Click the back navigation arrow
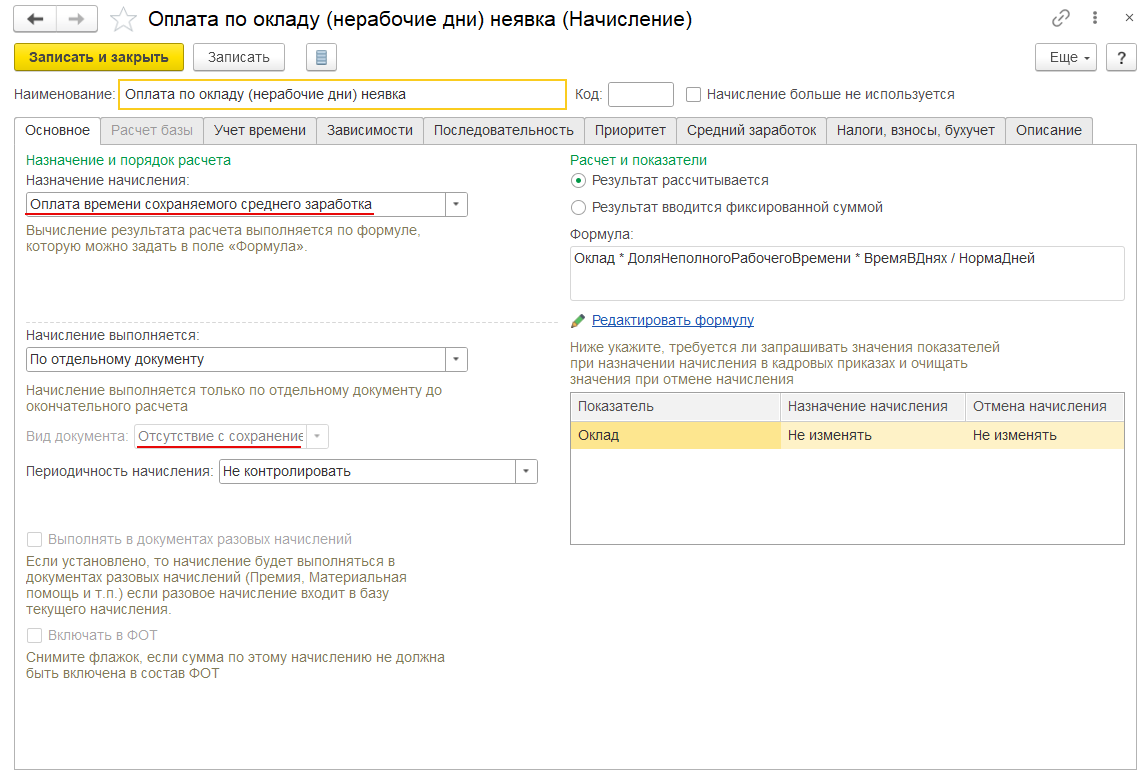 36,19
